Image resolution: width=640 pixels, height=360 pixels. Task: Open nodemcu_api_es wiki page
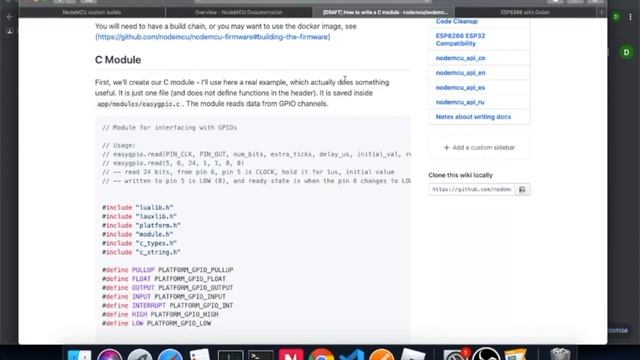tap(460, 87)
